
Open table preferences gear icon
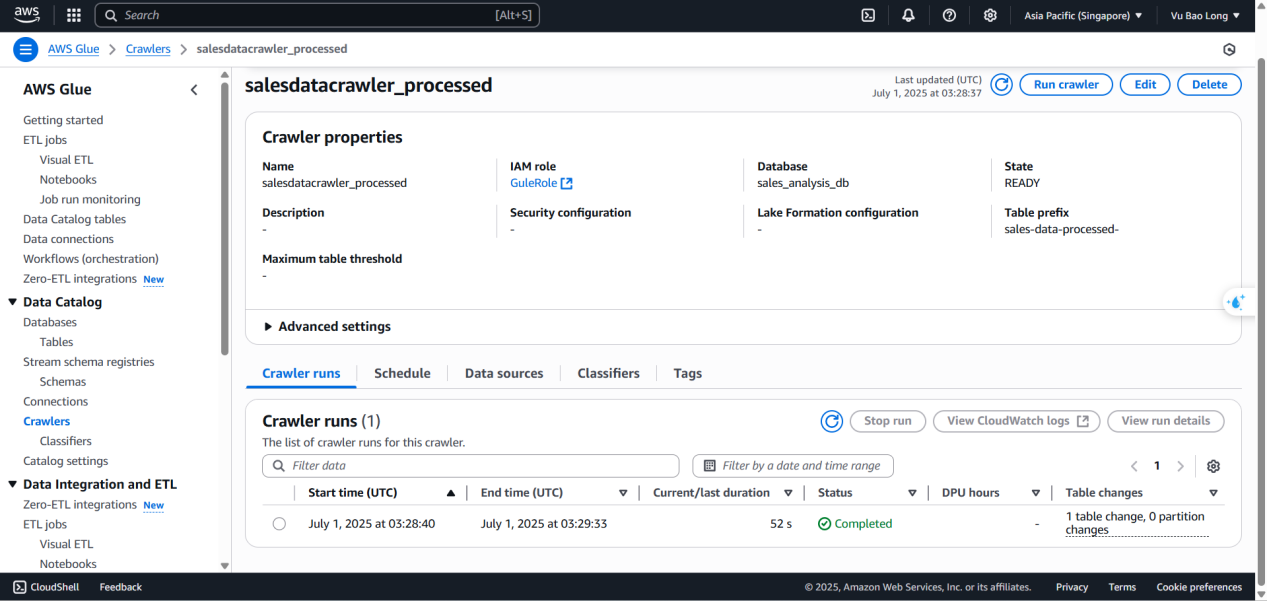coord(1213,466)
